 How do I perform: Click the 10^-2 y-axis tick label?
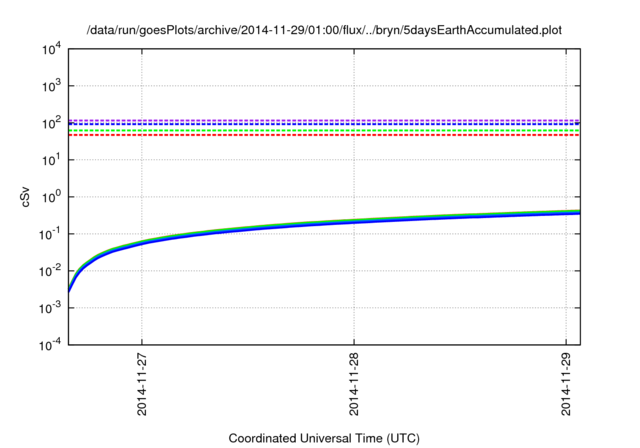click(x=50, y=271)
